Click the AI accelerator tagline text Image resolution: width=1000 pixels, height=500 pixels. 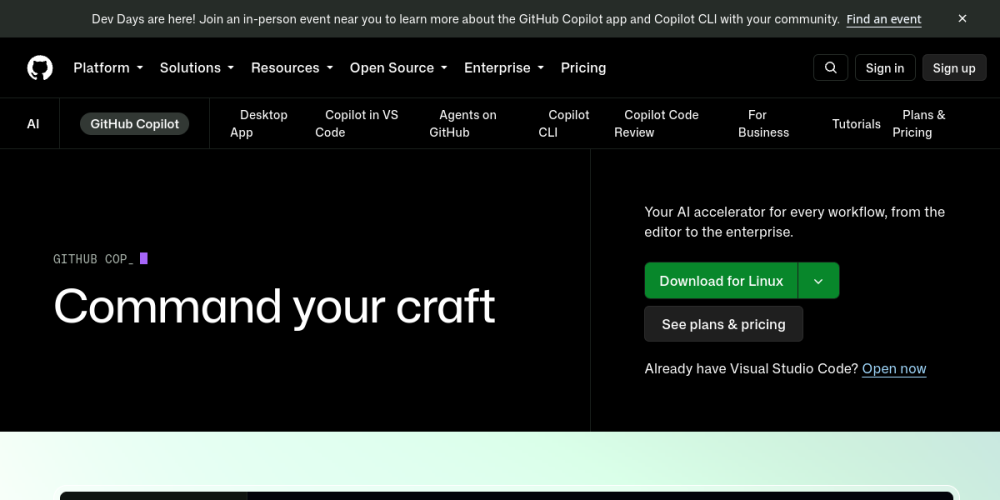point(795,222)
